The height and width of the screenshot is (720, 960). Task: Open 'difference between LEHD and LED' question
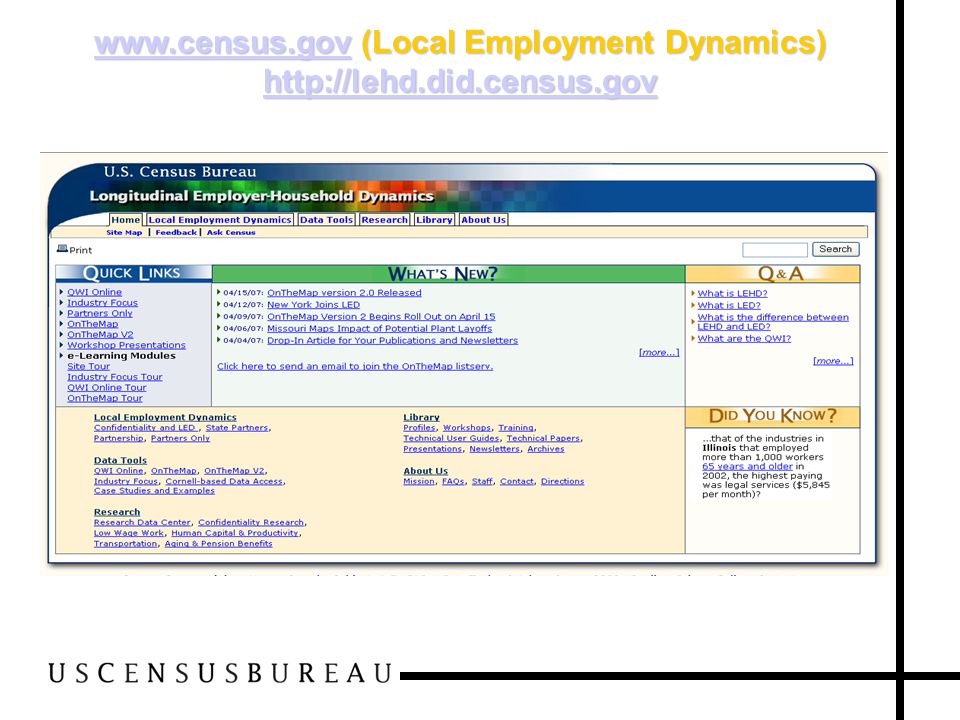(773, 321)
